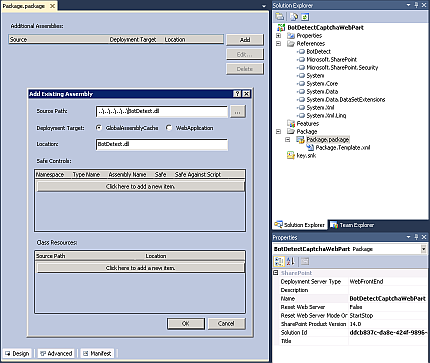Pin the Solution Explorer panel
The height and width of the screenshot is (363, 430).
pyautogui.click(x=416, y=5)
